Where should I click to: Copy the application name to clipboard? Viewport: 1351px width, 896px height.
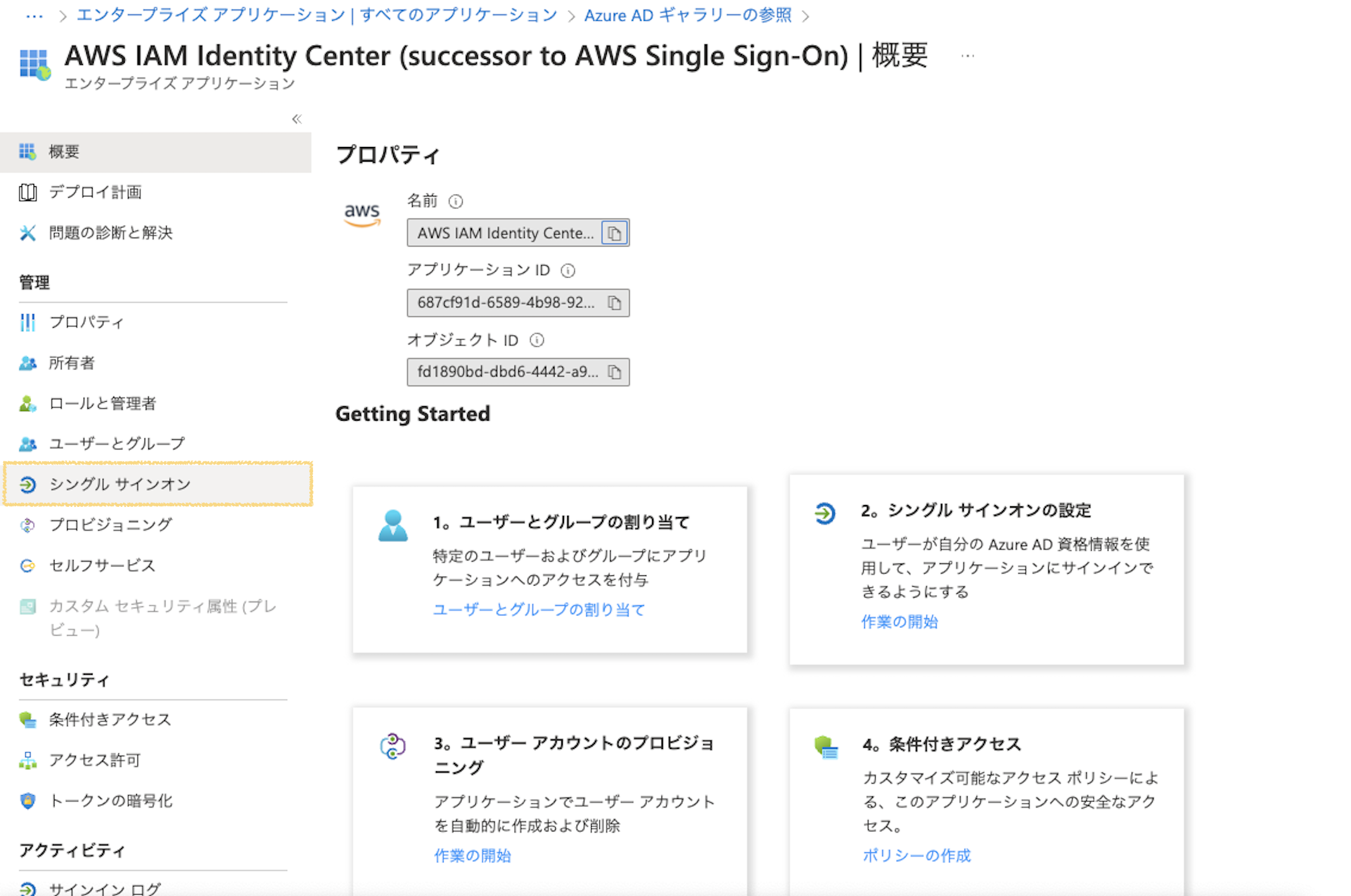(x=614, y=233)
